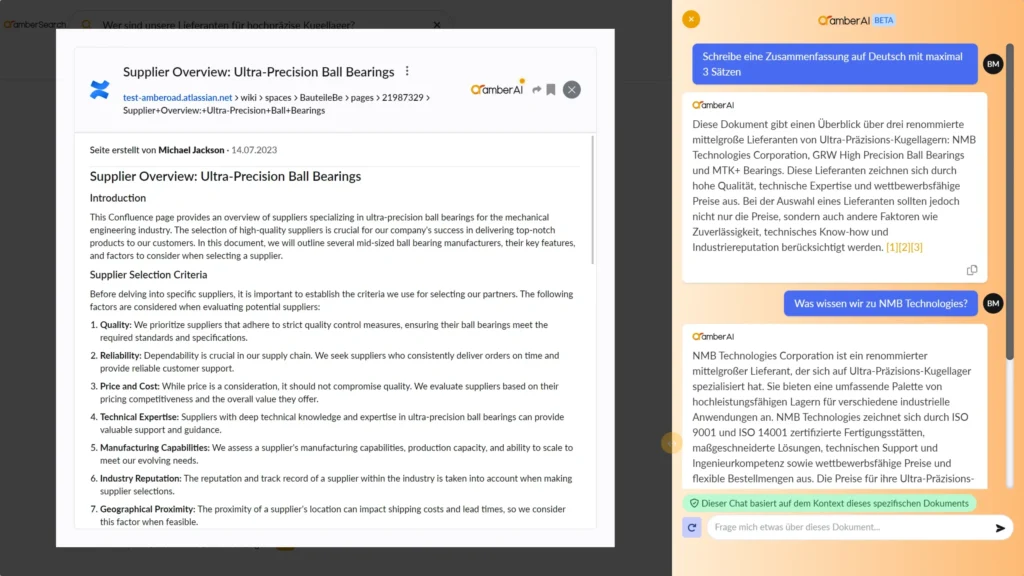This screenshot has height=576, width=1024.
Task: Click the BM user avatar by first message
Action: coord(993,64)
